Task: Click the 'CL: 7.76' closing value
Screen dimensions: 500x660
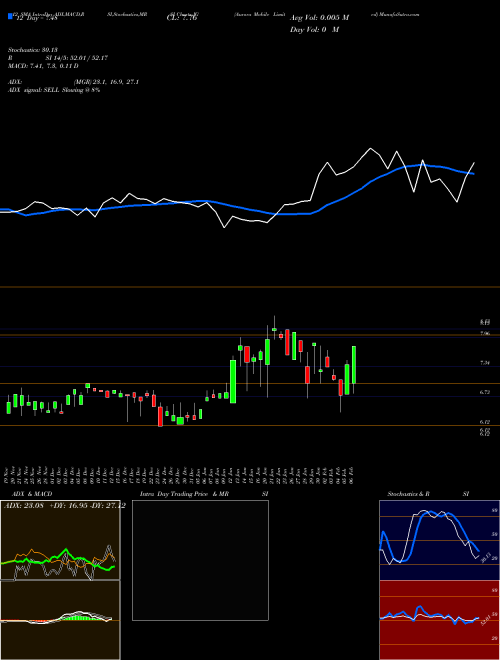Action: (182, 18)
